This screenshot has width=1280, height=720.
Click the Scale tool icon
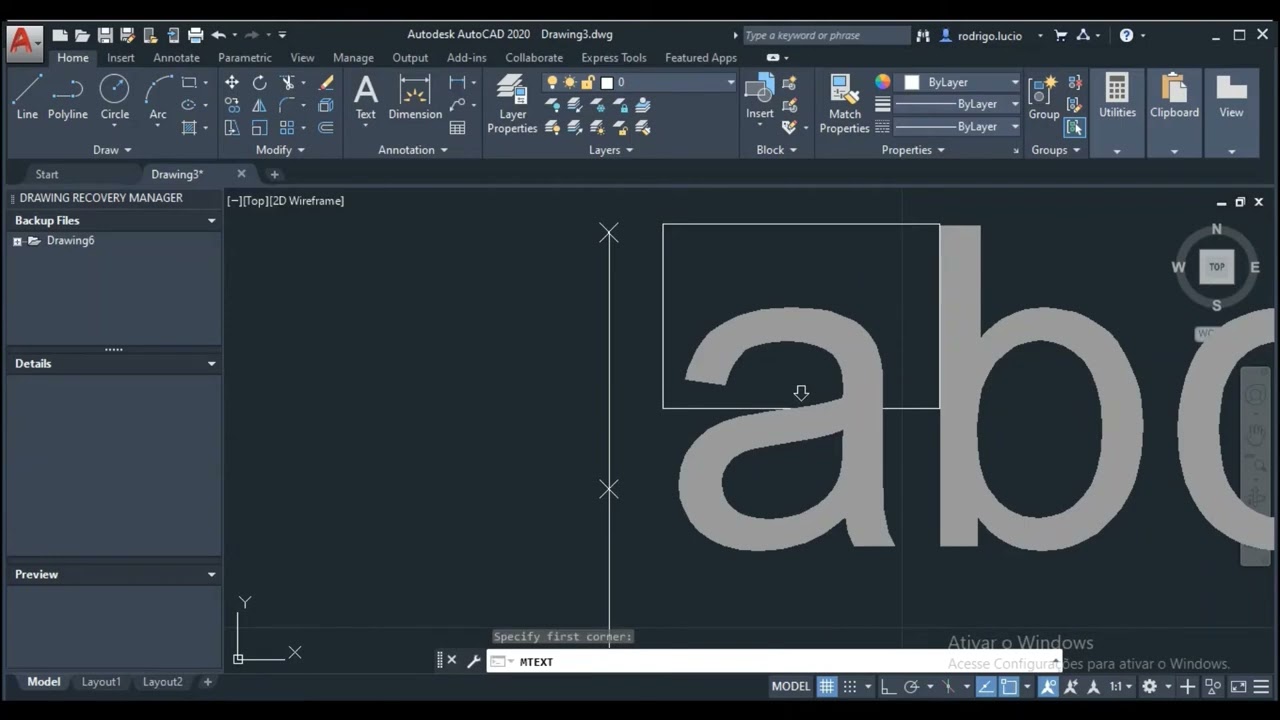click(x=260, y=128)
